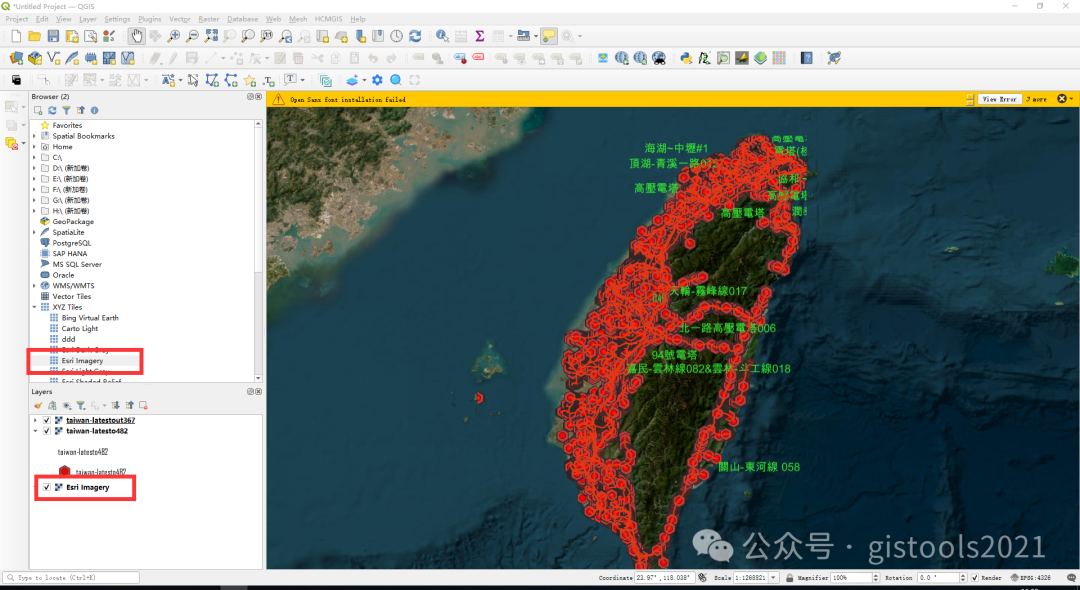Open the Data Source Manager
The width and height of the screenshot is (1080, 590).
[x=17, y=59]
